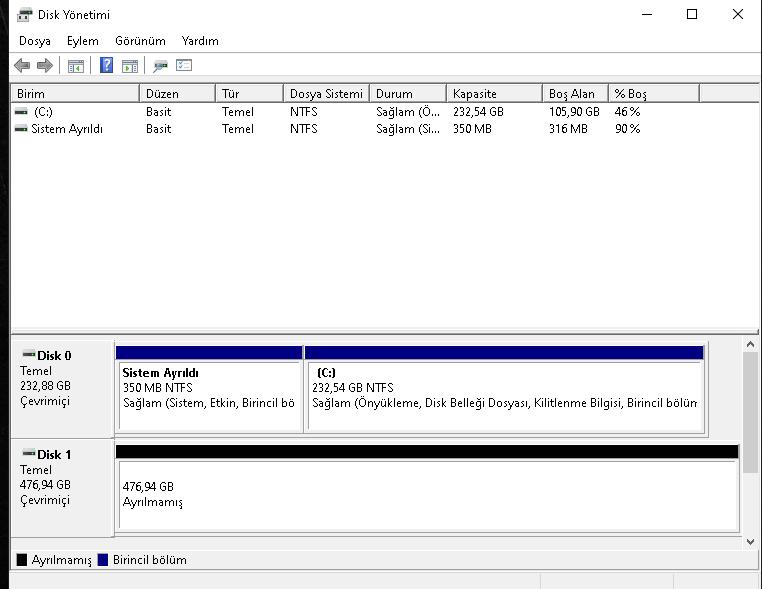Click the show/hide action pane icon
This screenshot has width=762, height=589.
pyautogui.click(x=129, y=66)
